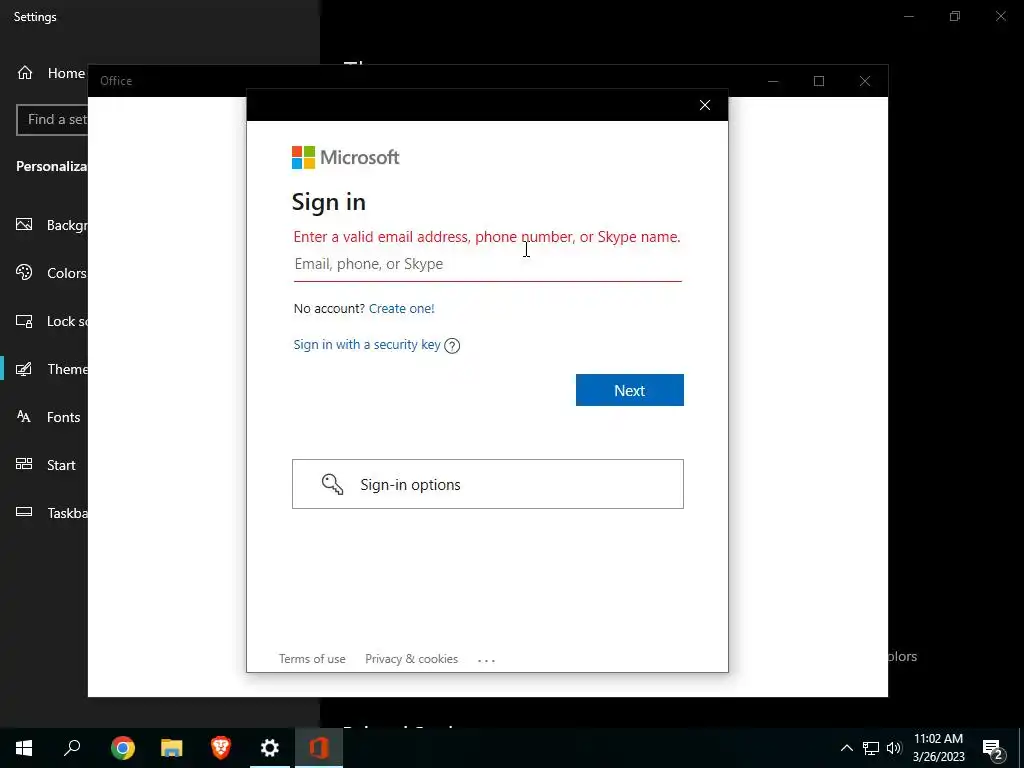
Task: Minimize the Settings window
Action: point(909,16)
